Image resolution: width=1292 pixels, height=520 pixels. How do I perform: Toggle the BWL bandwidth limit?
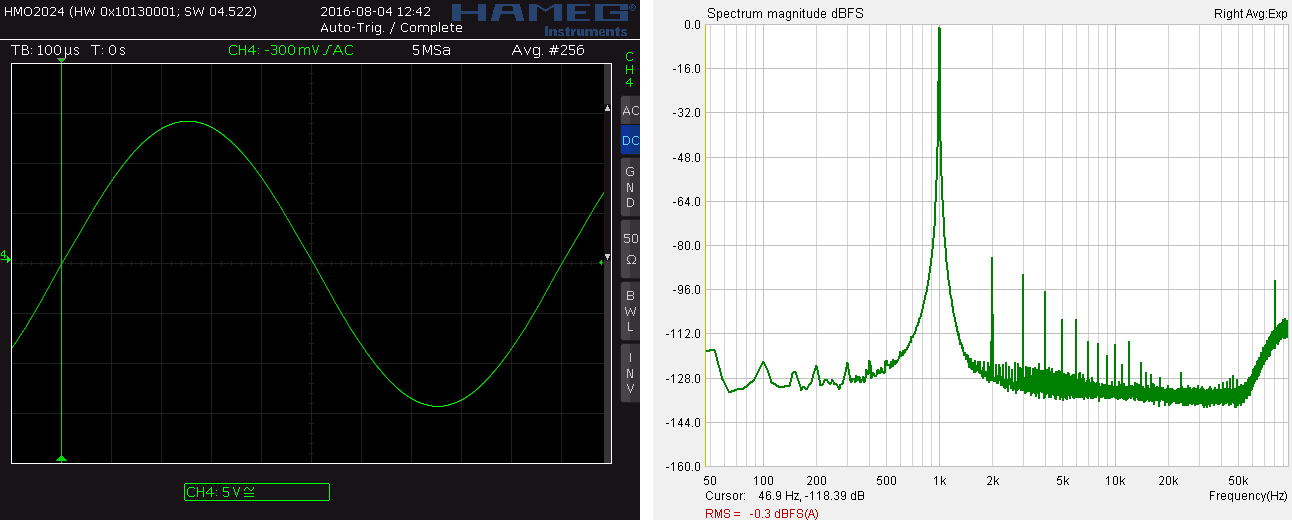[x=630, y=310]
